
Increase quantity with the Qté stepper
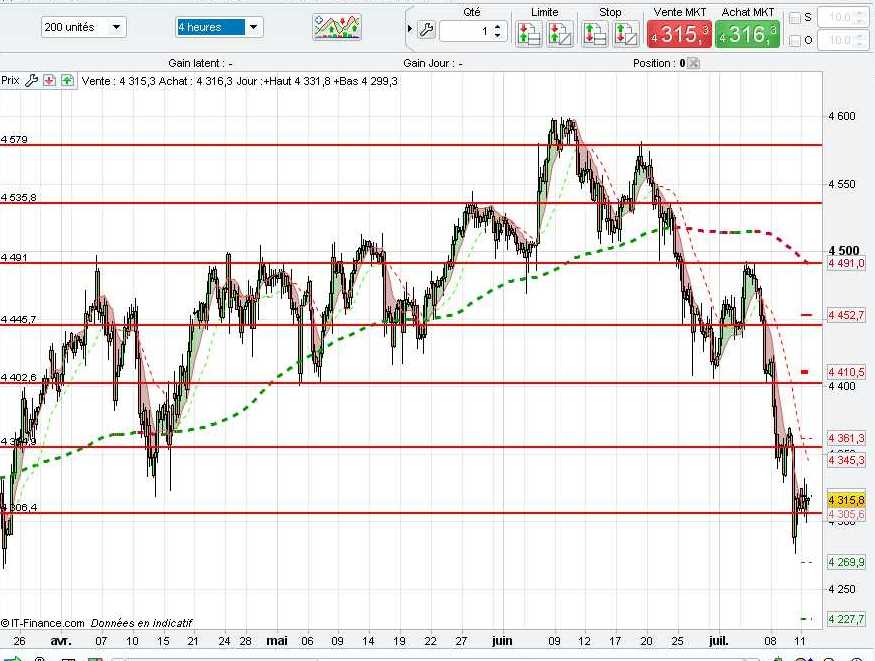[498, 26]
